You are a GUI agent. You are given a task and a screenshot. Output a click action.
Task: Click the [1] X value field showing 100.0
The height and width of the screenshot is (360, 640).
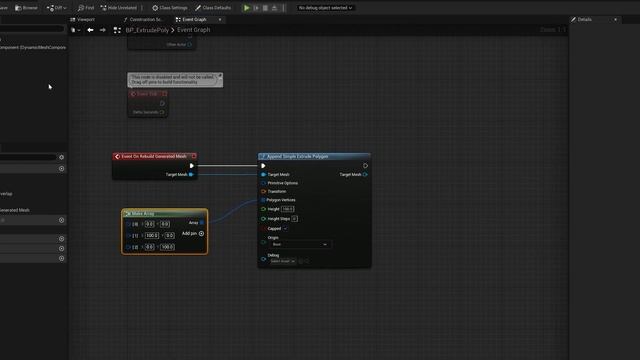click(152, 236)
